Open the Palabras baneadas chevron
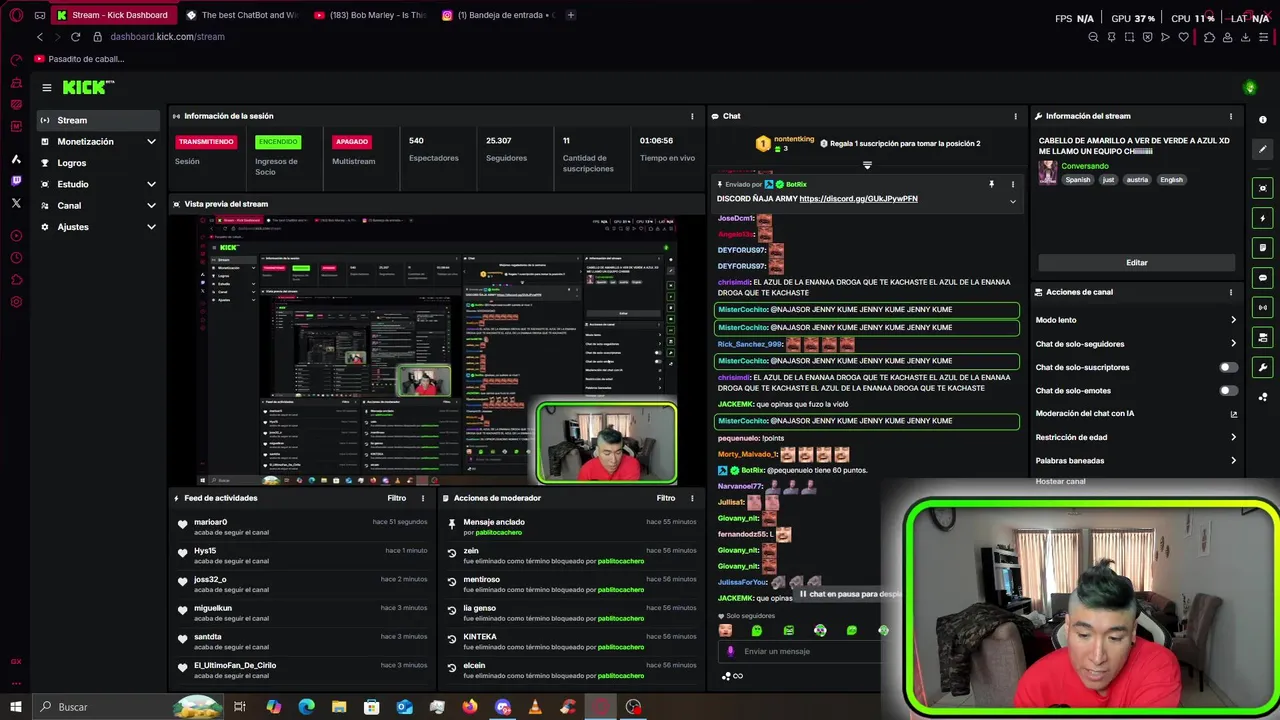1280x720 pixels. [1233, 461]
